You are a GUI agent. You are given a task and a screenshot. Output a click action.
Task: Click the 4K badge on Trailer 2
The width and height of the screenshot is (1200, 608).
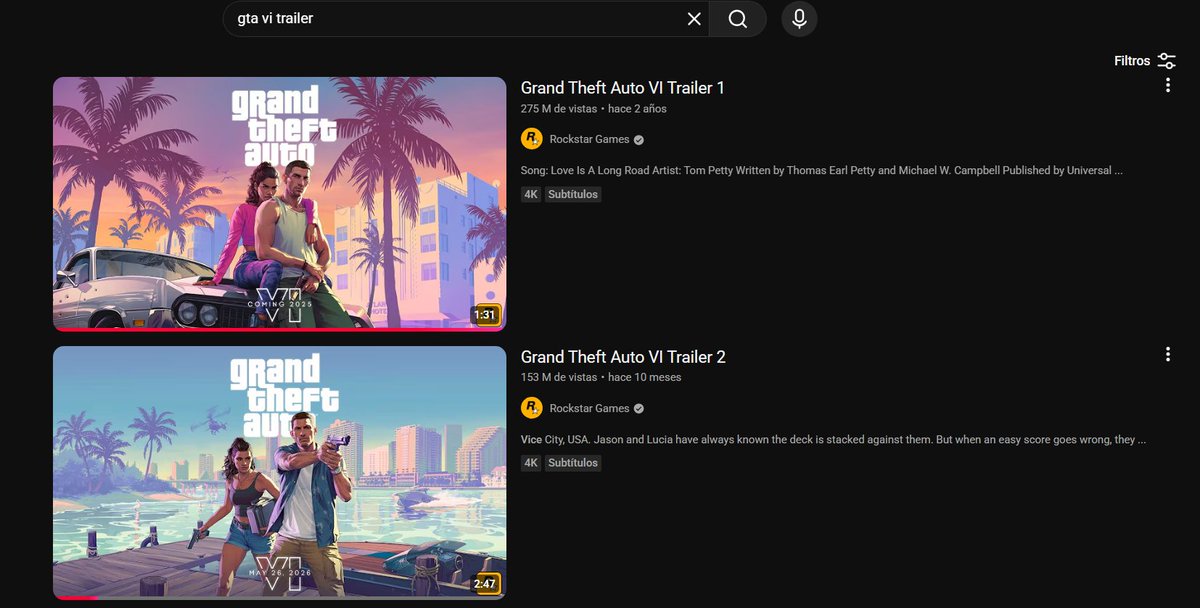tap(531, 463)
